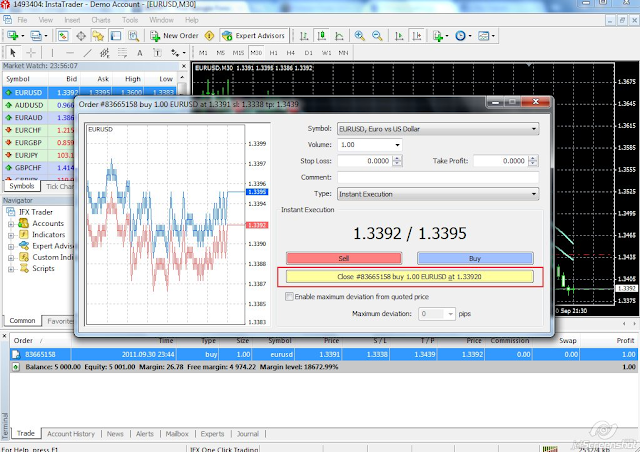Open the Maximum deviation pips dropdown
The width and height of the screenshot is (640, 452).
(x=450, y=314)
